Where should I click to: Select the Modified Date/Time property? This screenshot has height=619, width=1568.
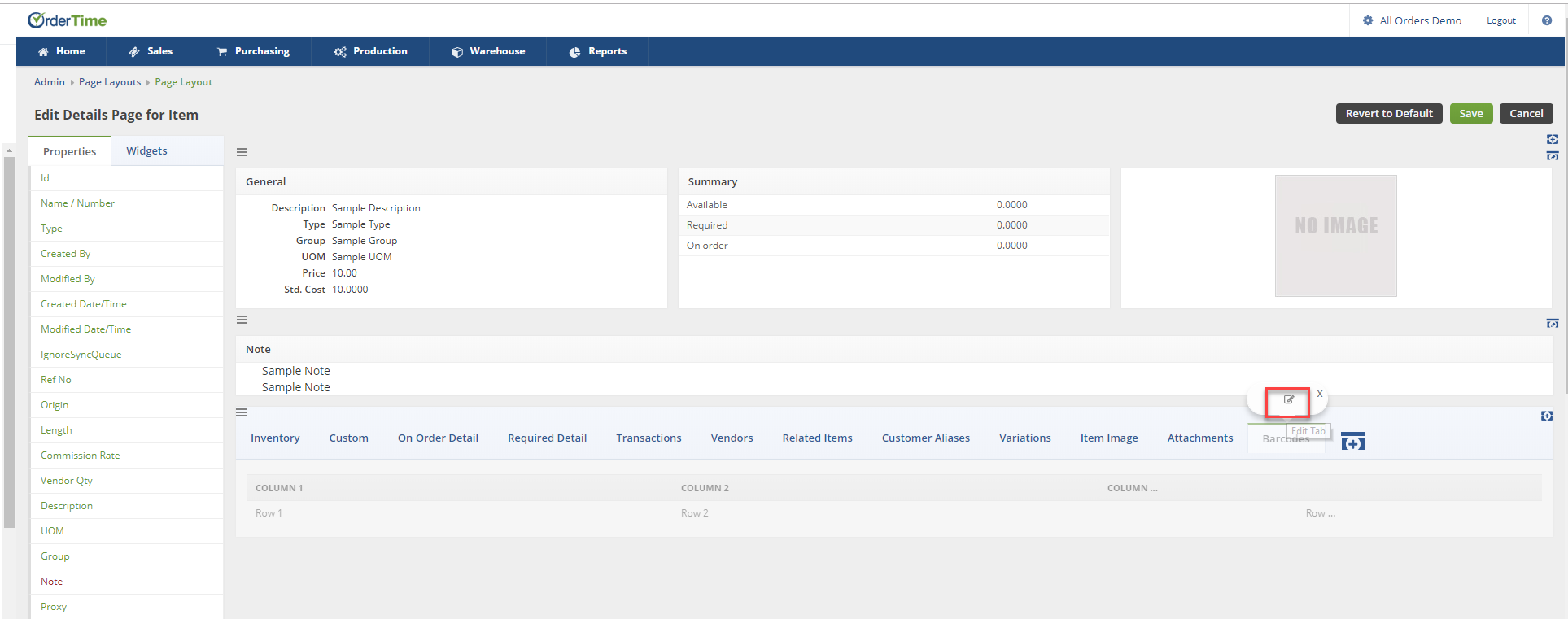[x=126, y=329]
